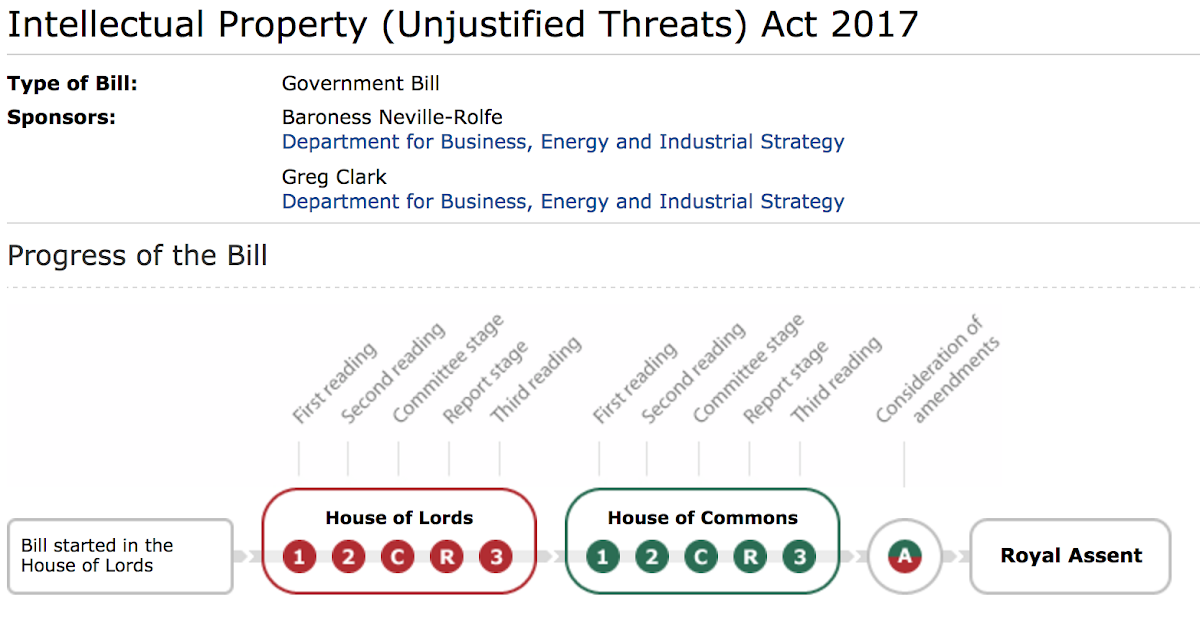Select the Lords second reading red circle
Image resolution: width=1200 pixels, height=630 pixels.
click(348, 556)
